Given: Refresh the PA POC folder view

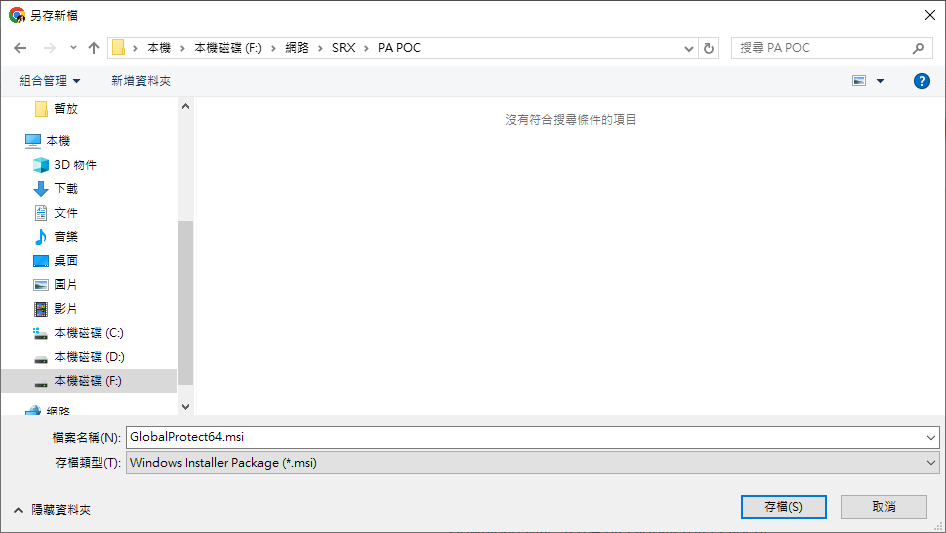Looking at the screenshot, I should click(x=710, y=48).
